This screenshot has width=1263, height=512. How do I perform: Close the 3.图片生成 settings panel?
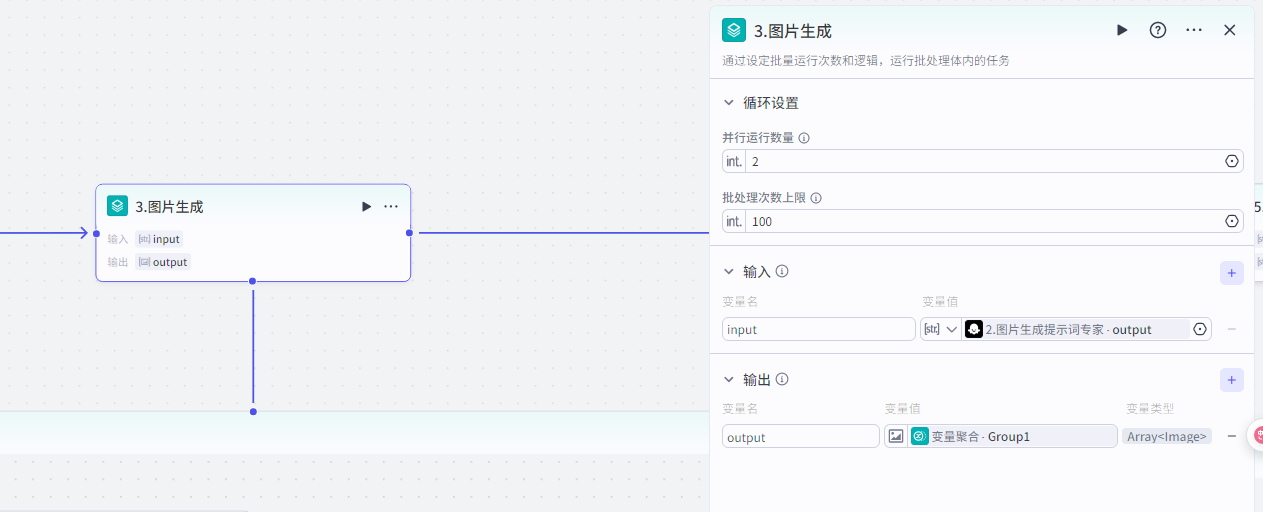(1230, 30)
